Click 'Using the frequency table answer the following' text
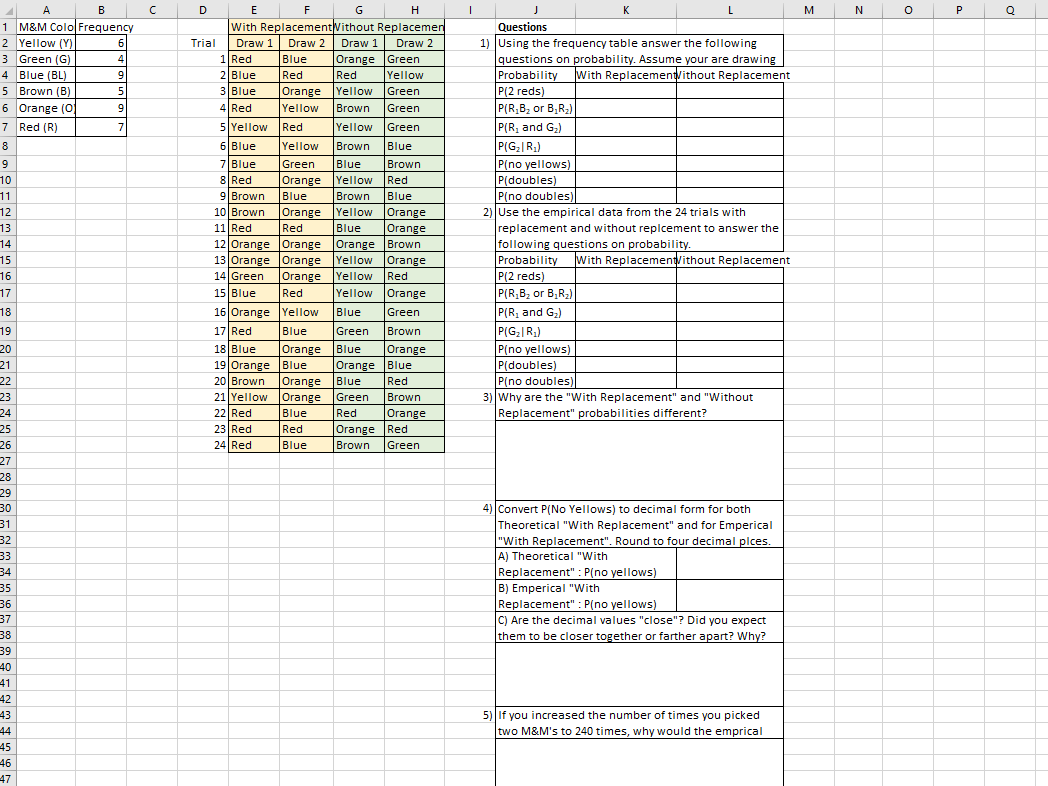Screen dimensions: 1048x786 pos(627,43)
